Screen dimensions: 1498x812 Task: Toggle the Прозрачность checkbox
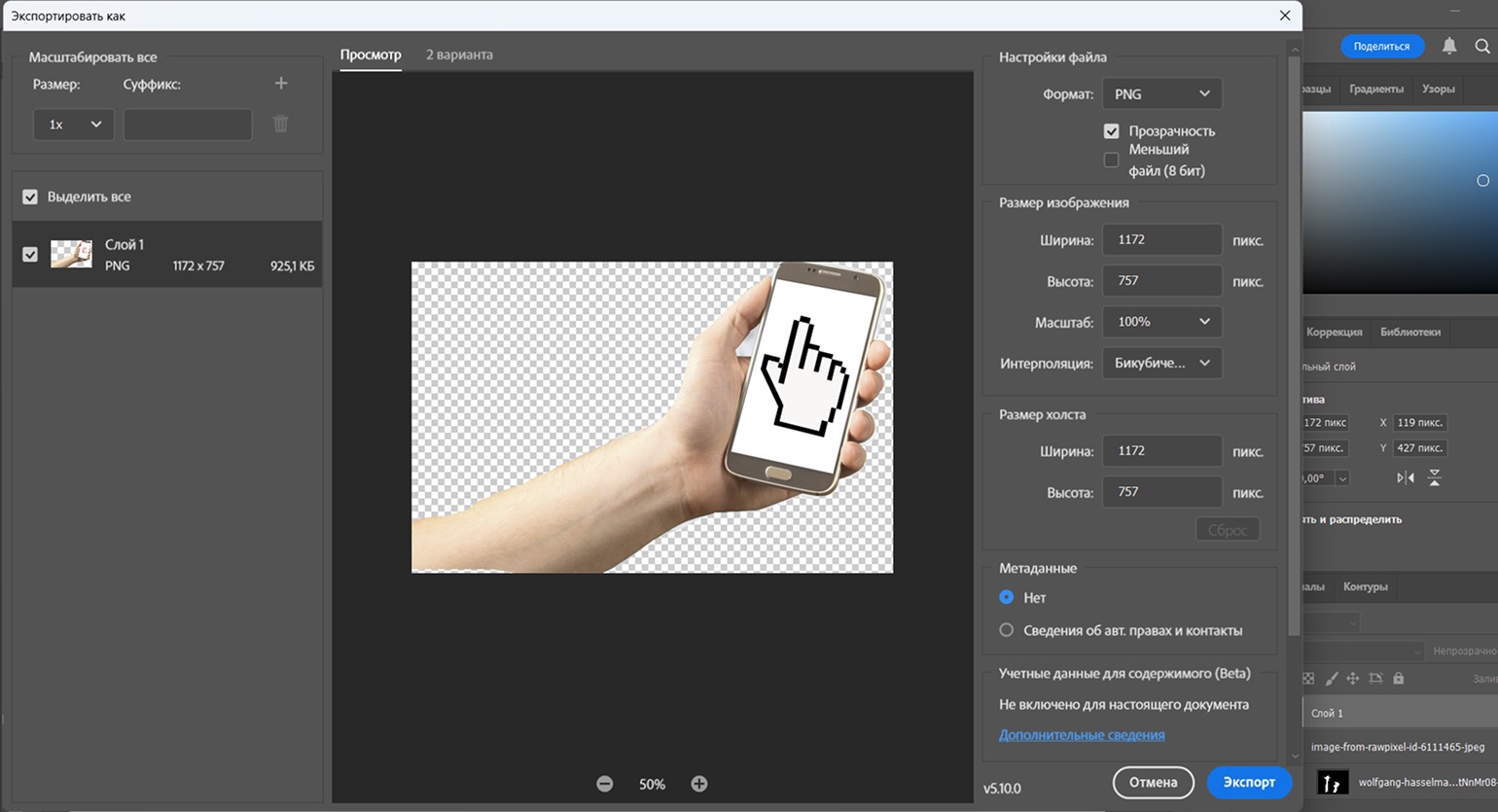1111,131
